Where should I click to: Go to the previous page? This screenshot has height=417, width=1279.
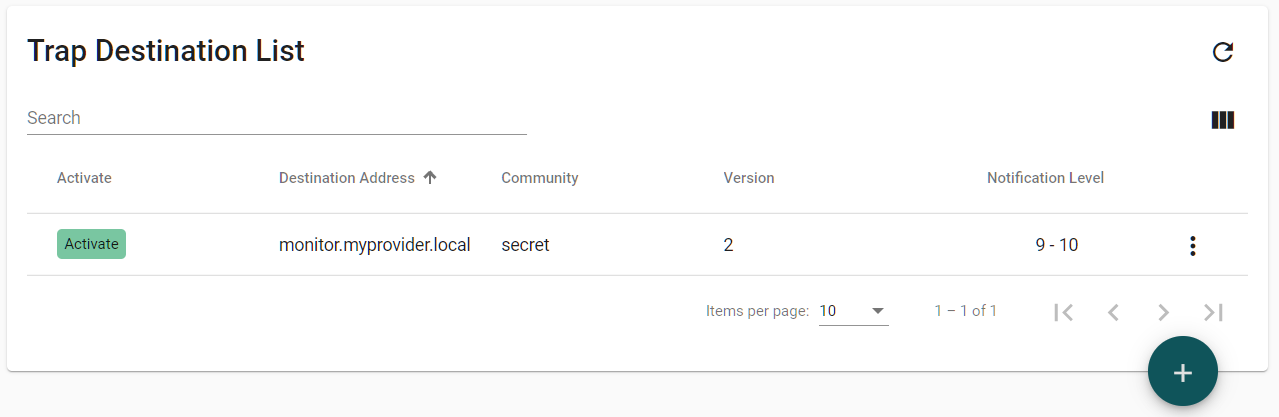1113,312
